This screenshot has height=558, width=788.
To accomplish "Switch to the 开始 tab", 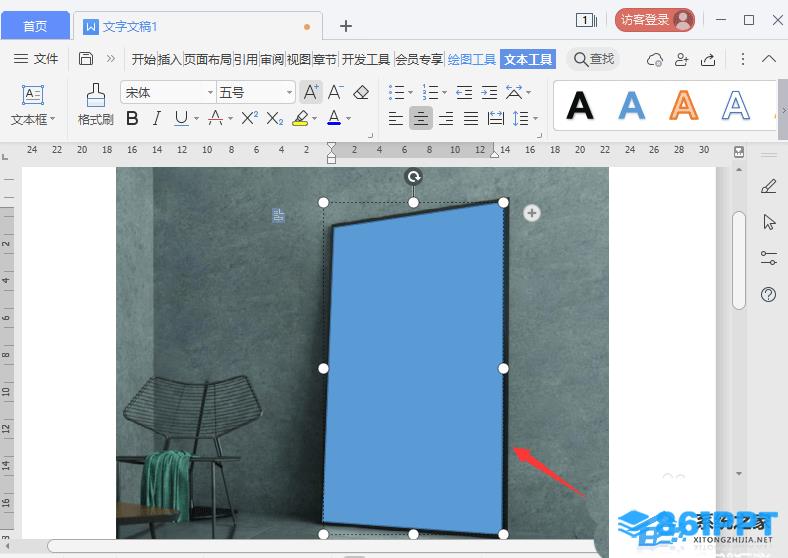I will (144, 59).
